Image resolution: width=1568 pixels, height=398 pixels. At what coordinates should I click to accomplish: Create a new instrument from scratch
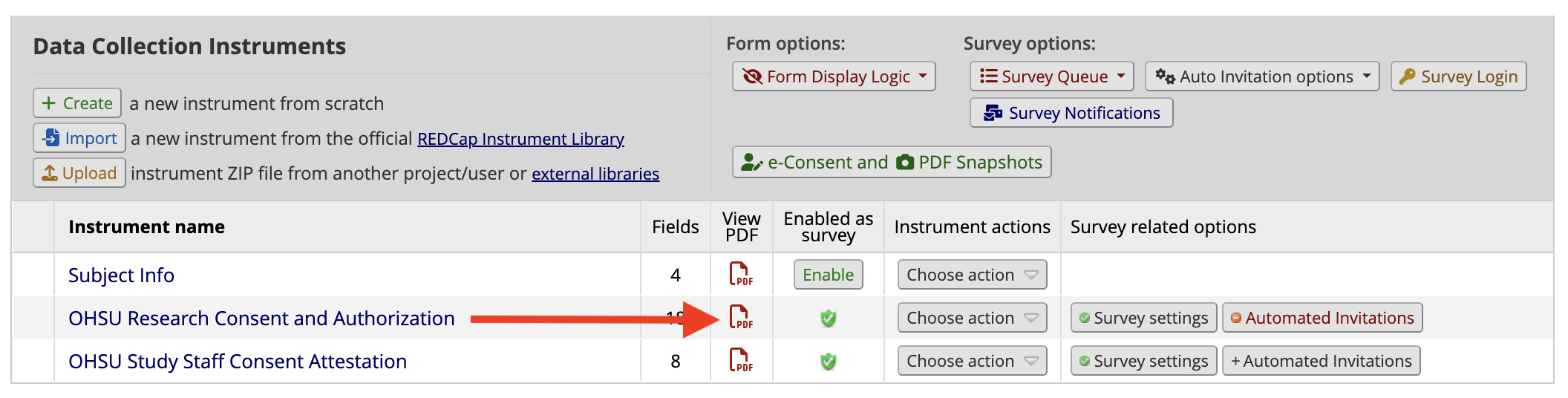(x=77, y=103)
